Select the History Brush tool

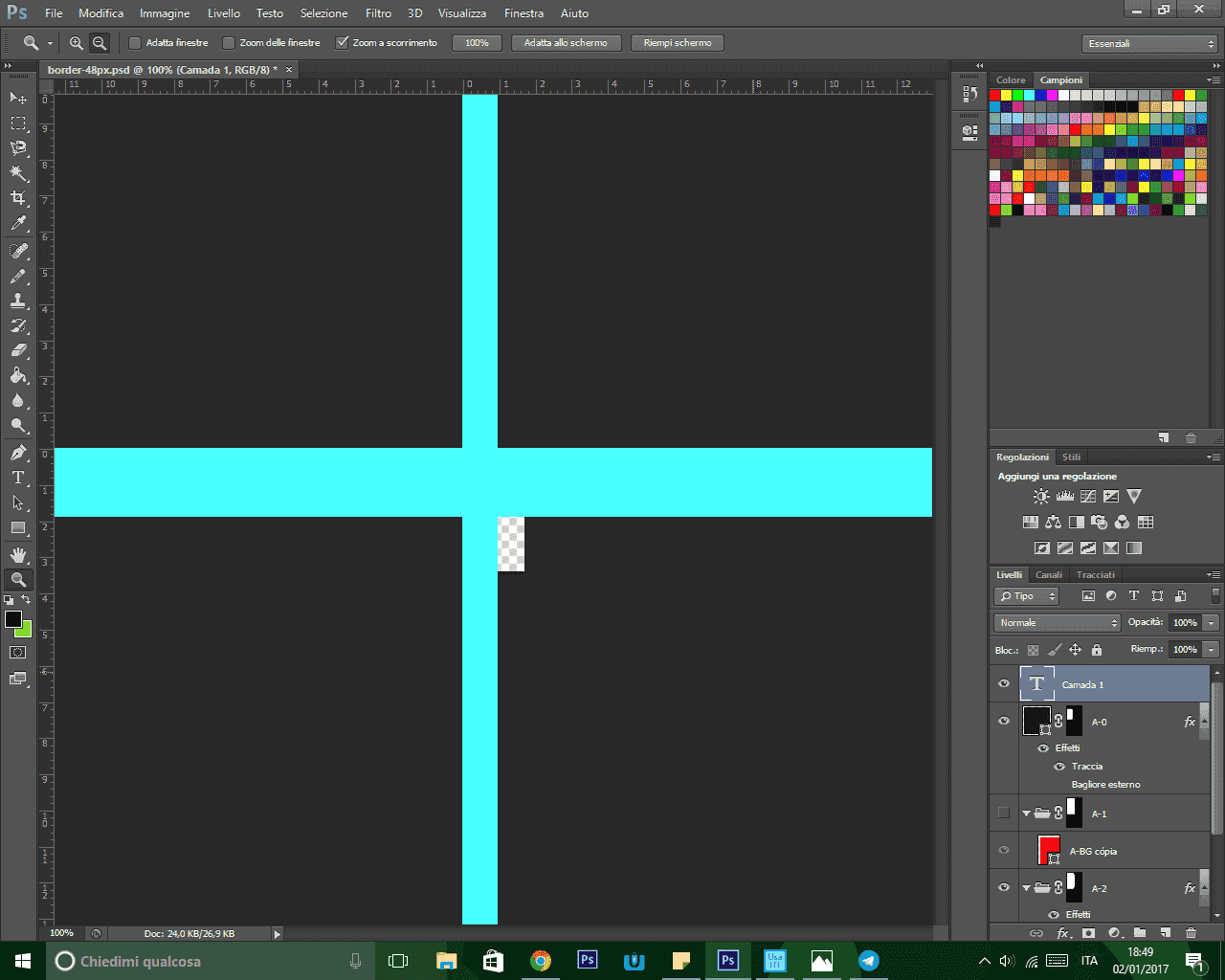point(18,325)
